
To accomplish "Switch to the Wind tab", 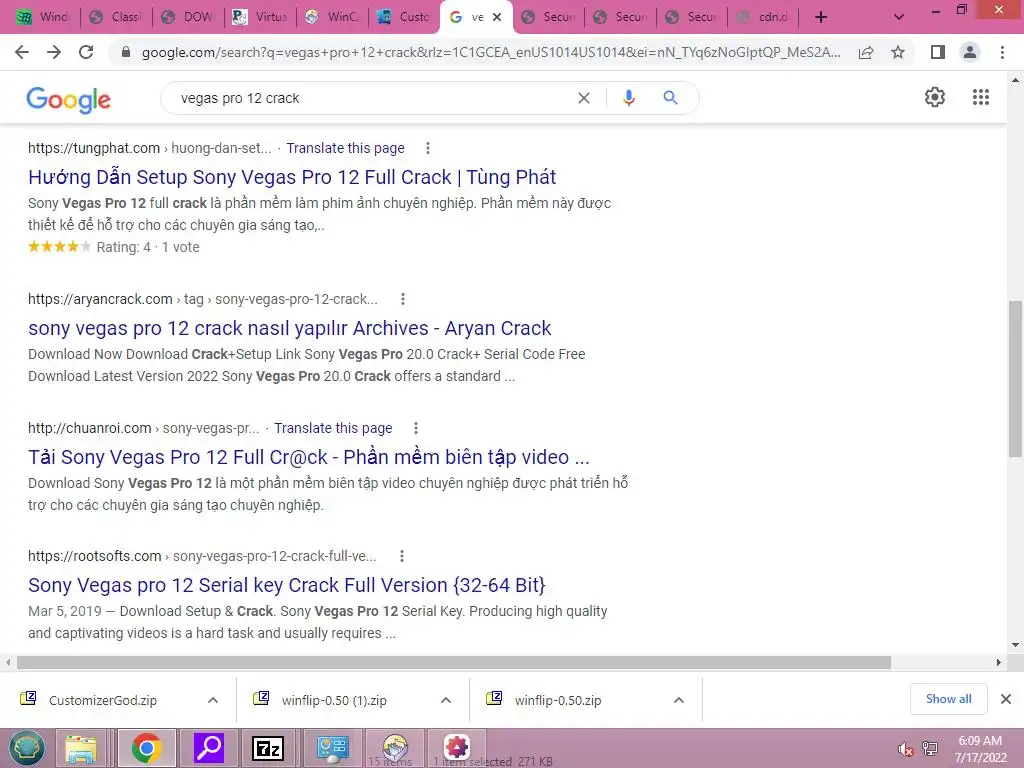I will [44, 17].
